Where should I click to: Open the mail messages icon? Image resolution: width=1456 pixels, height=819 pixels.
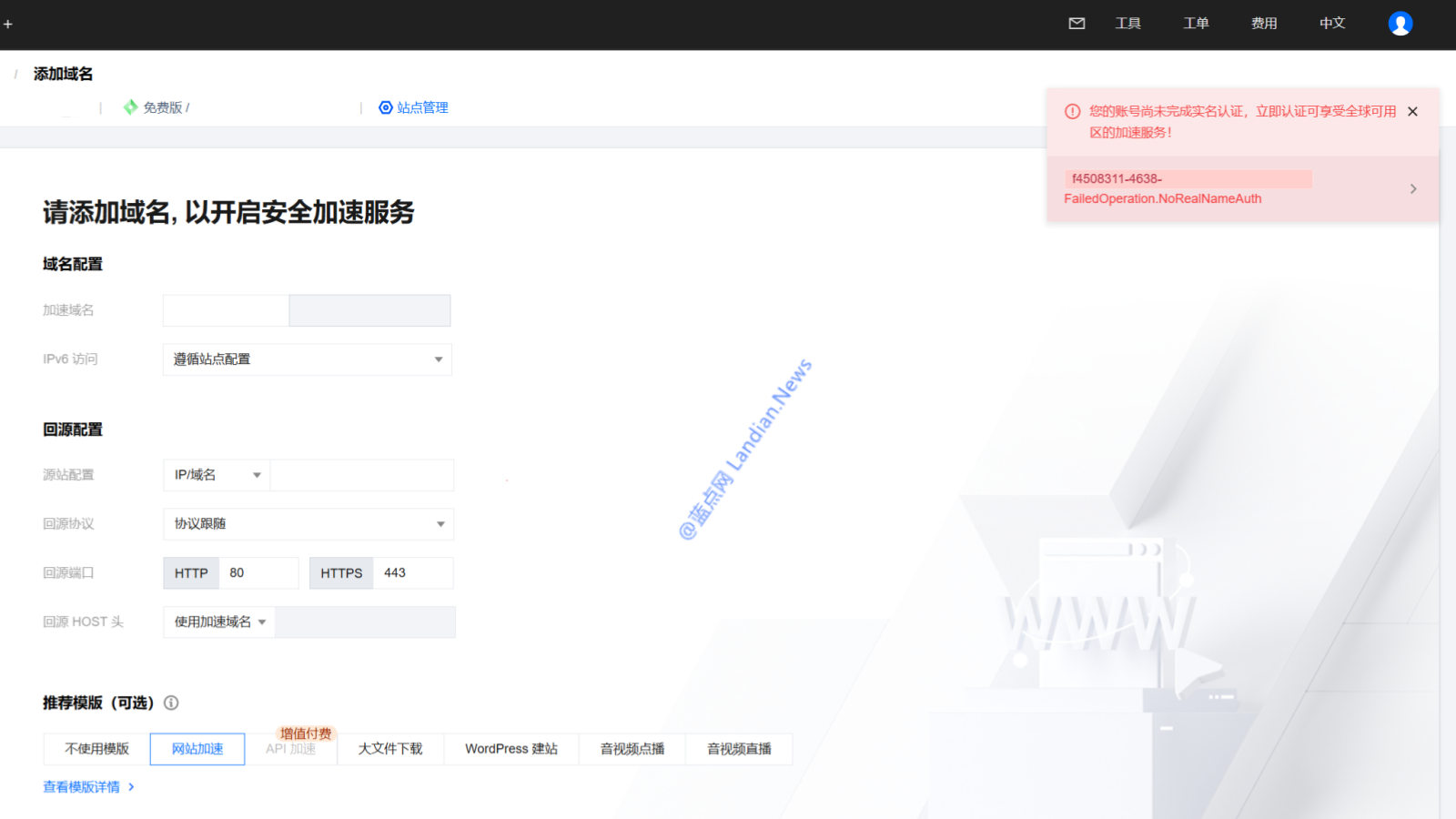click(x=1077, y=24)
